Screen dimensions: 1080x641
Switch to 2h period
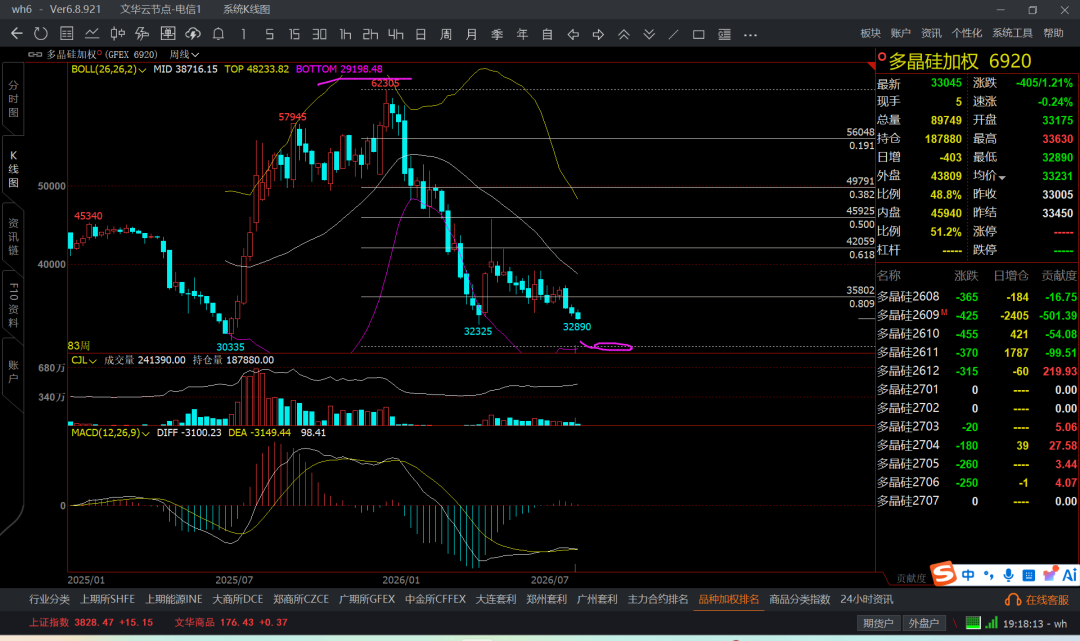point(370,34)
